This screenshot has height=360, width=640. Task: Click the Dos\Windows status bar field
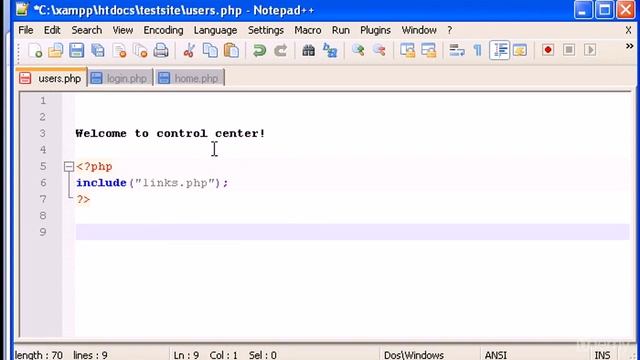pos(413,355)
